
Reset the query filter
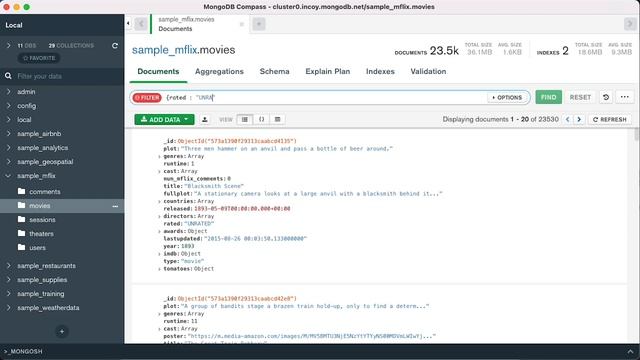(x=580, y=97)
